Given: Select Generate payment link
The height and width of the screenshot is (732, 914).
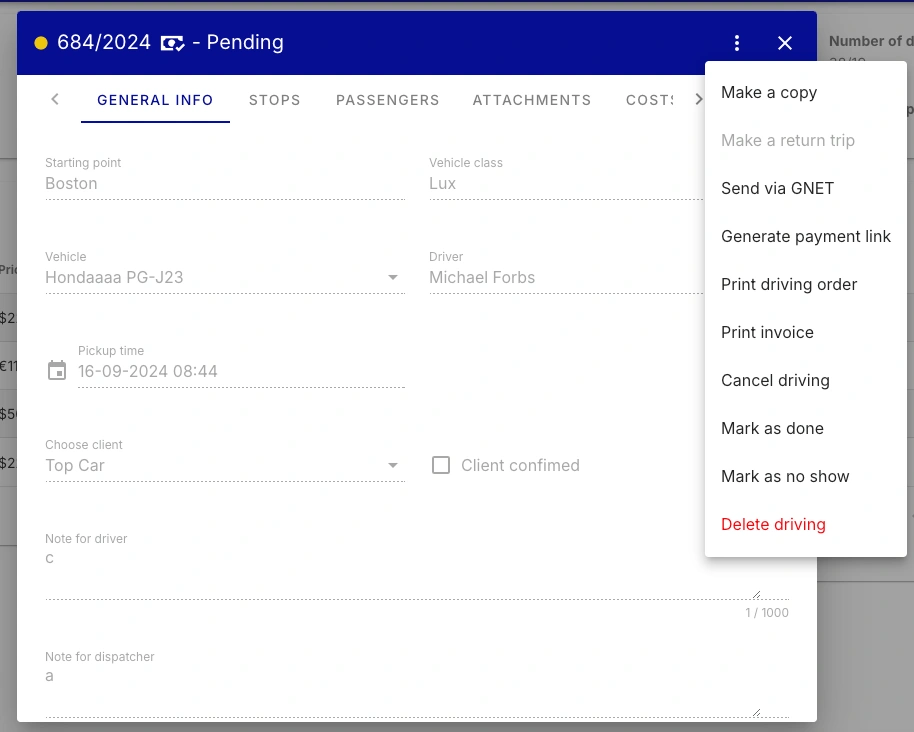Looking at the screenshot, I should (805, 236).
